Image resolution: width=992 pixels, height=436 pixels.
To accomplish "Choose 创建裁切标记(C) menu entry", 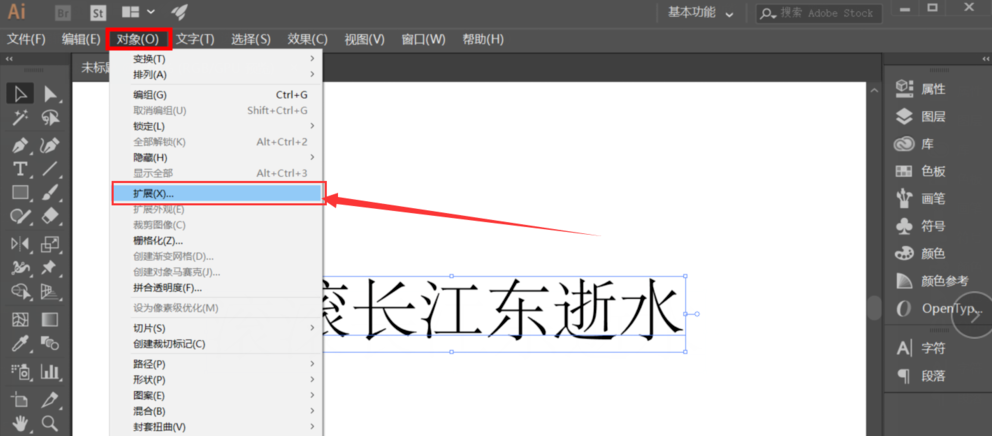I will [217, 344].
